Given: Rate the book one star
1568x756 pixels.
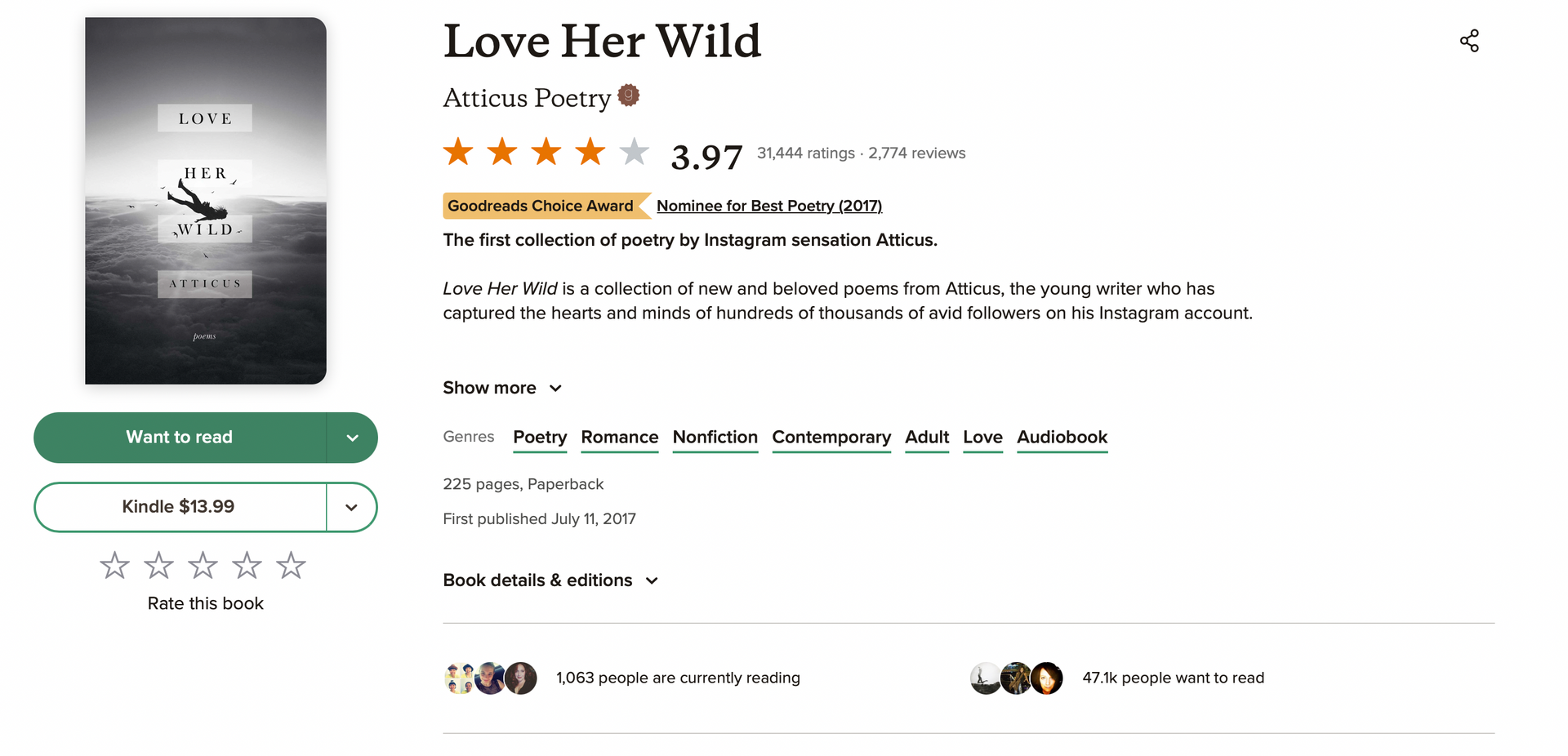Looking at the screenshot, I should [x=114, y=564].
